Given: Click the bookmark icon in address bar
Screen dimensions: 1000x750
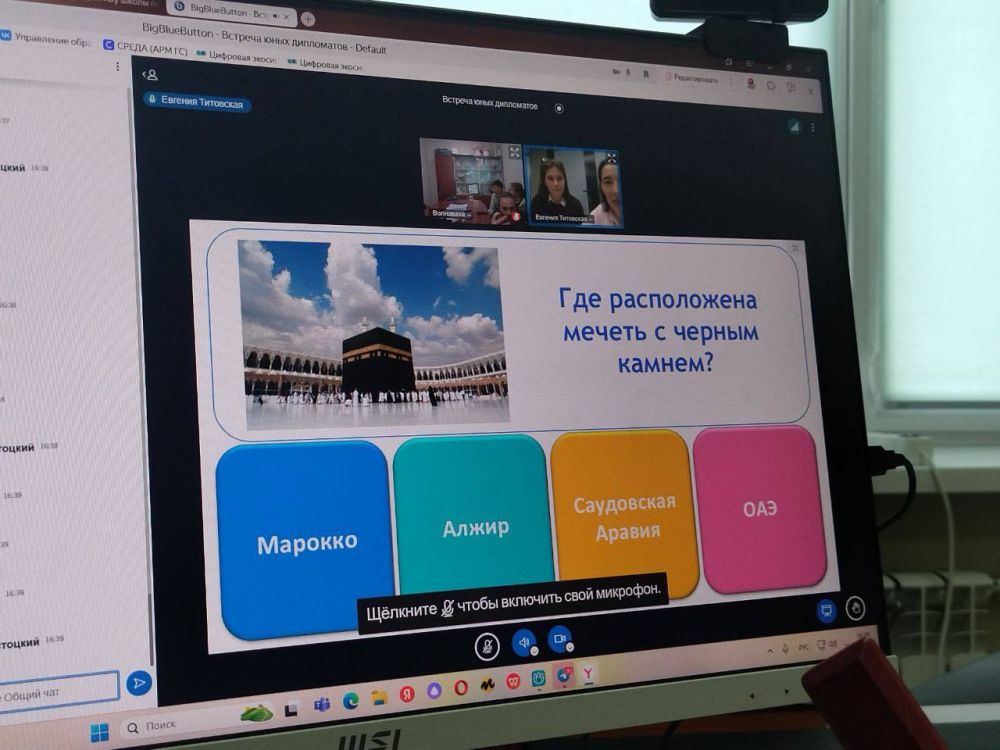Looking at the screenshot, I should coord(645,75).
